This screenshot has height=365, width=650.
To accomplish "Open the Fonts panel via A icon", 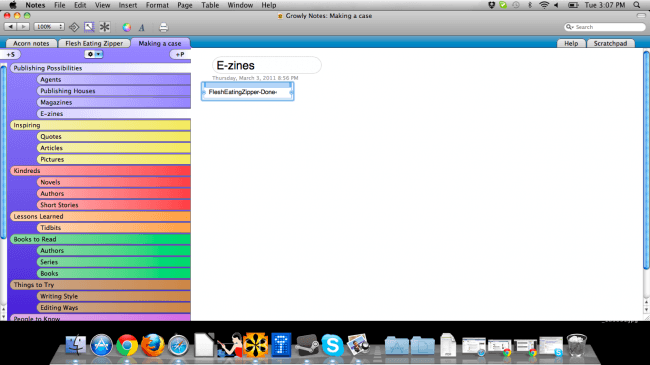I will (x=142, y=27).
